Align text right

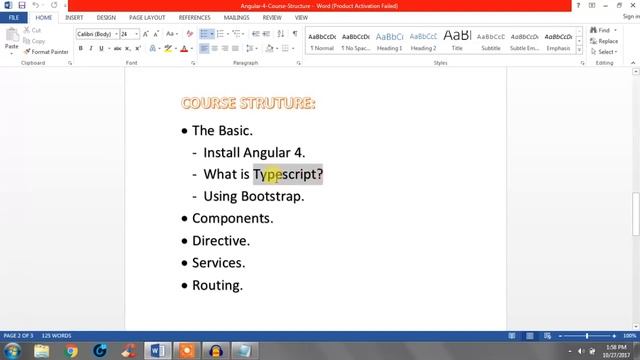click(225, 49)
